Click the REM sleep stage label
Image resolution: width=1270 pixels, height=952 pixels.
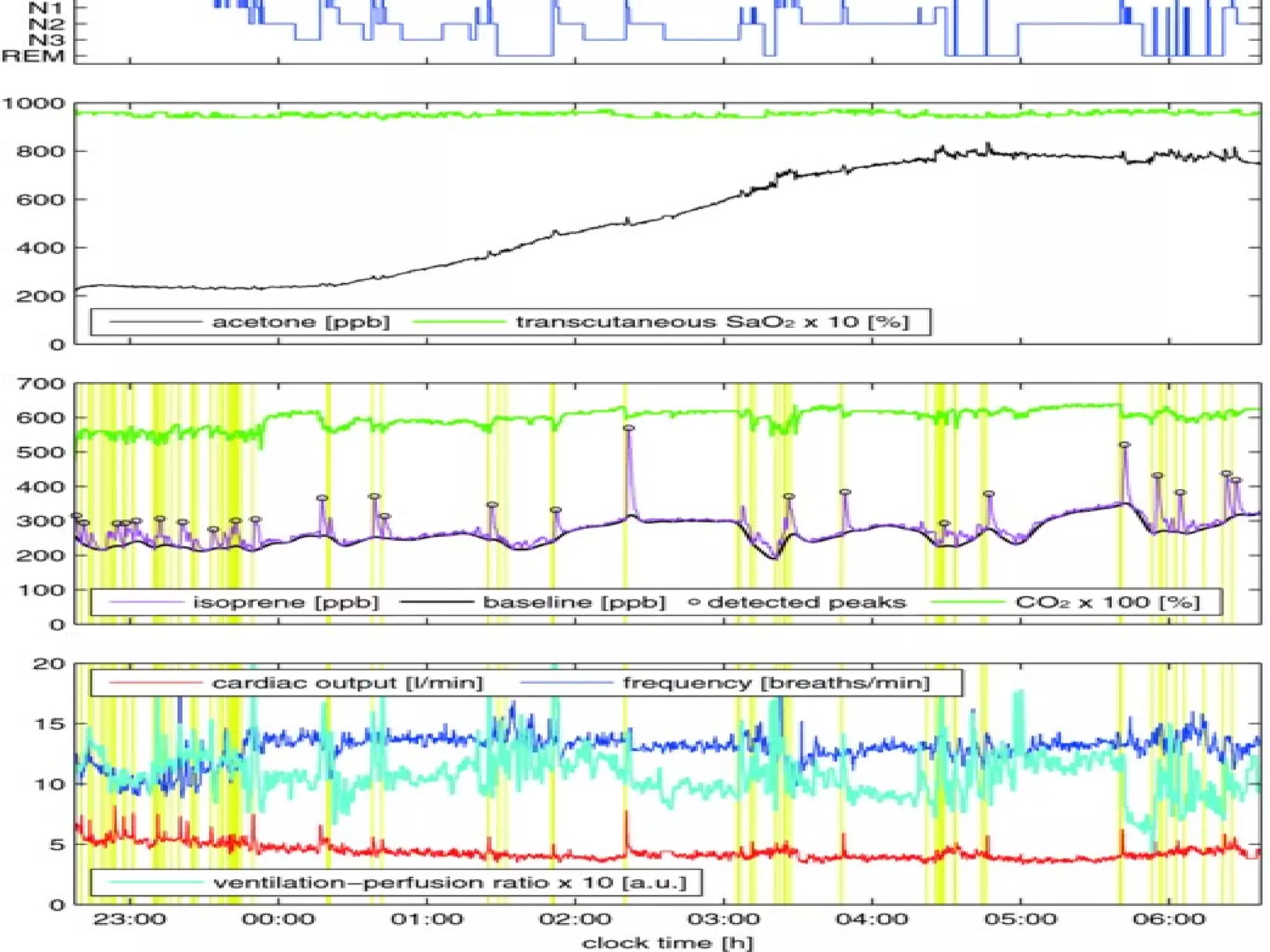[x=33, y=56]
